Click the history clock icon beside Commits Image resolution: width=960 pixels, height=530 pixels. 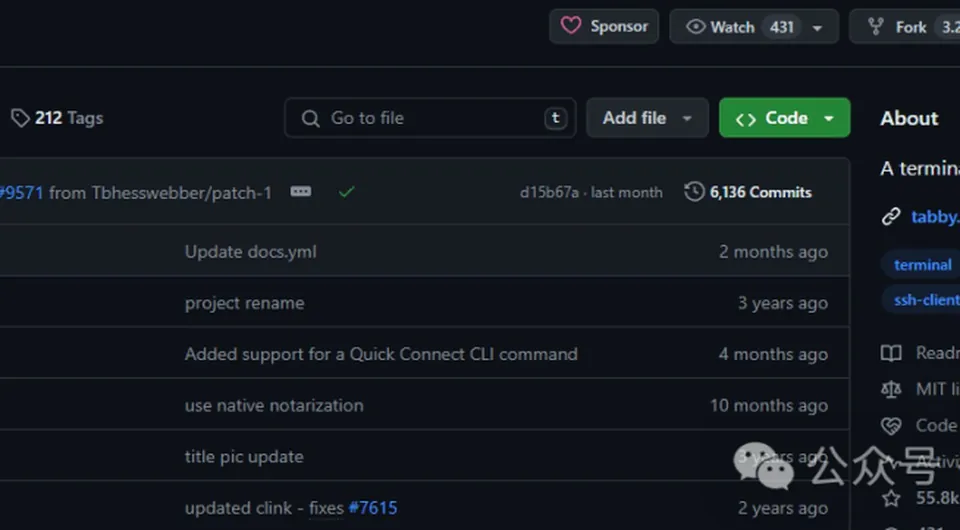point(694,192)
